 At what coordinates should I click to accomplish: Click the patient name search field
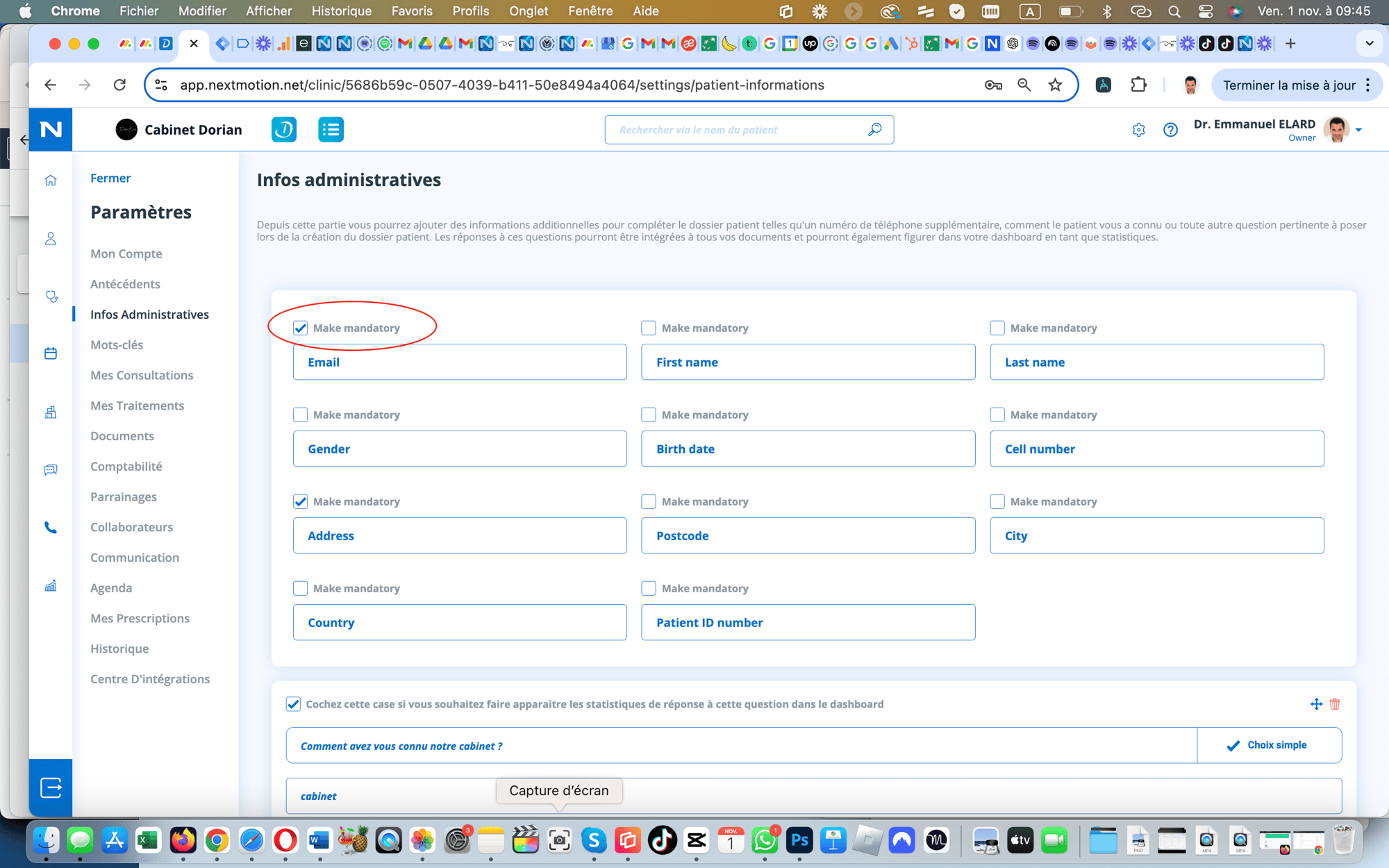[x=749, y=130]
